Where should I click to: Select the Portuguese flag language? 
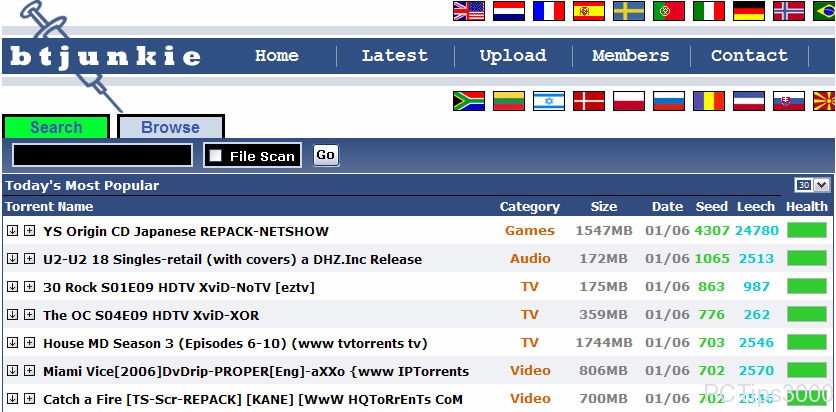pyautogui.click(x=669, y=11)
